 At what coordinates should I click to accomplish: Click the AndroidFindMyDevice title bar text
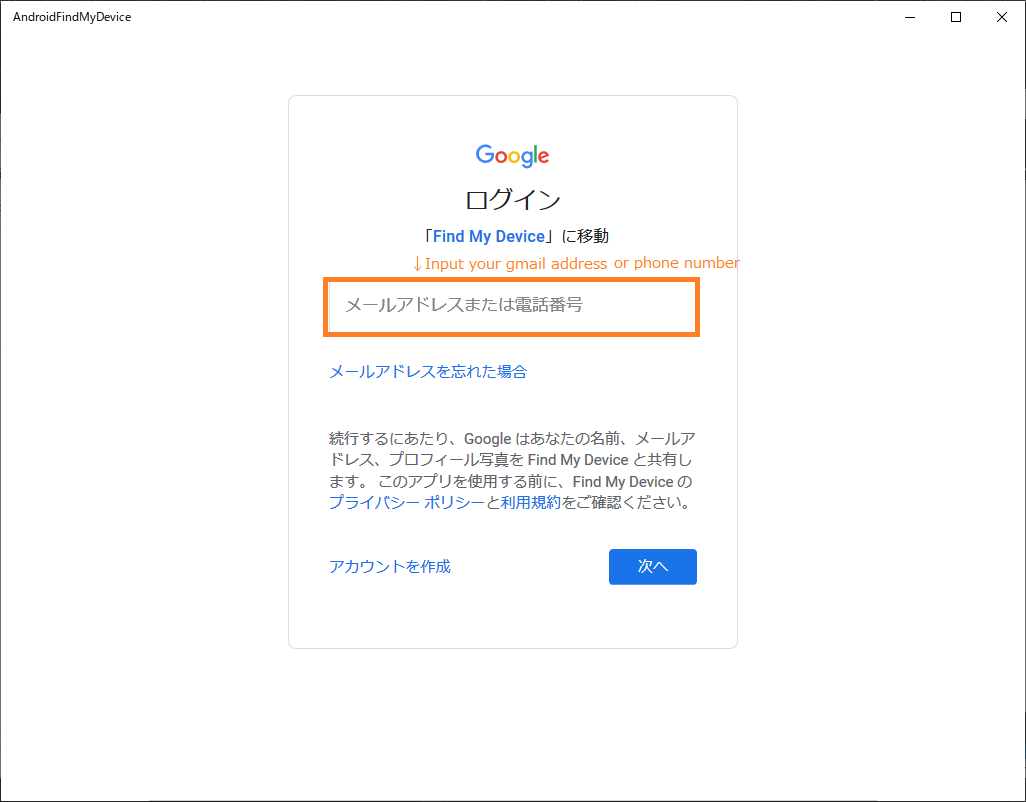pos(72,17)
